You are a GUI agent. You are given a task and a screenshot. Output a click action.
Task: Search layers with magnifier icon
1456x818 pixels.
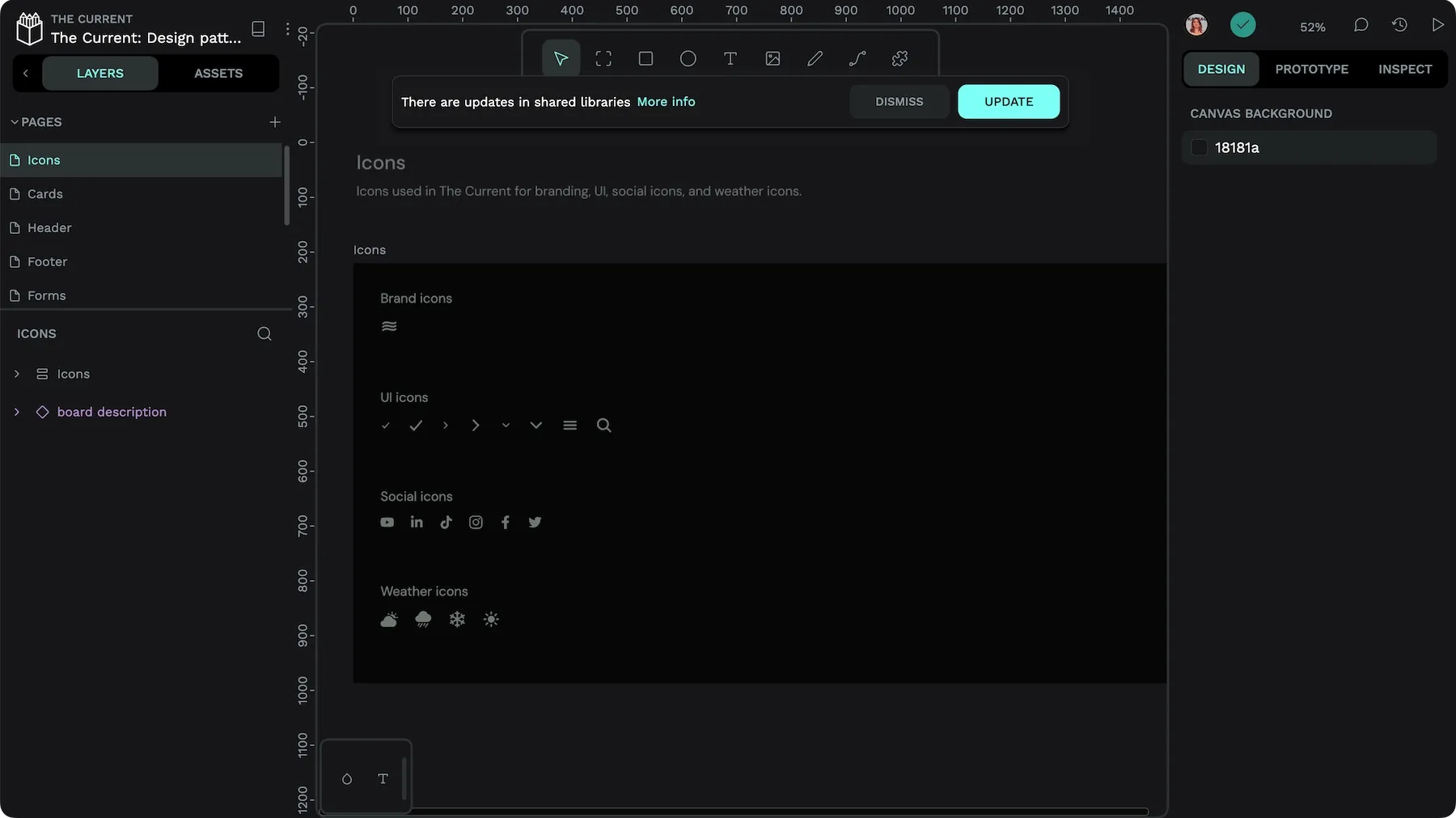[265, 333]
